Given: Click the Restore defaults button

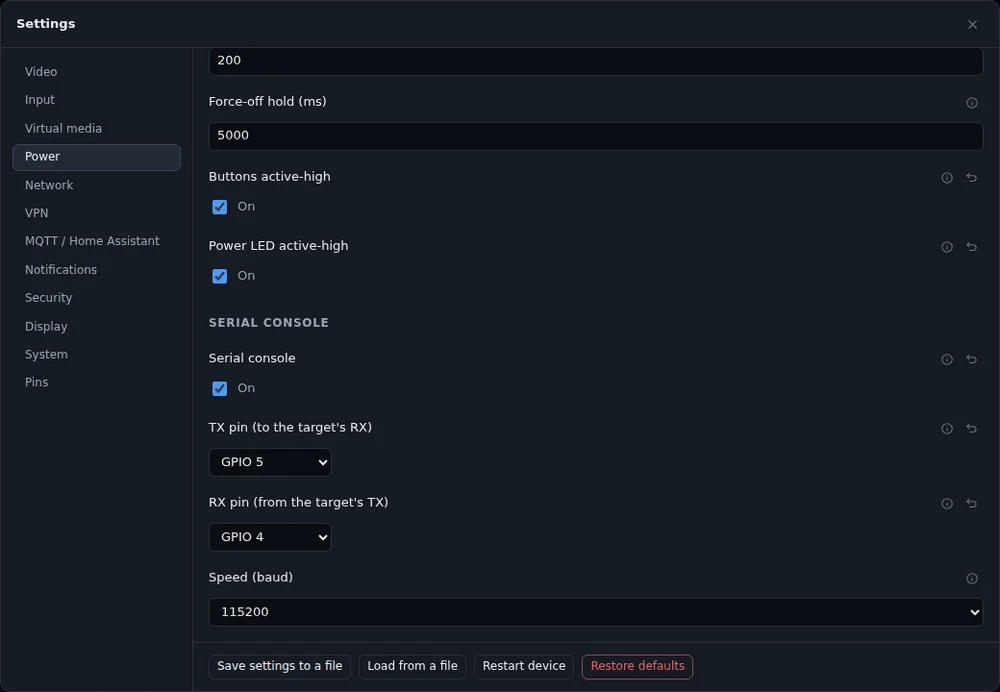Looking at the screenshot, I should (x=637, y=666).
